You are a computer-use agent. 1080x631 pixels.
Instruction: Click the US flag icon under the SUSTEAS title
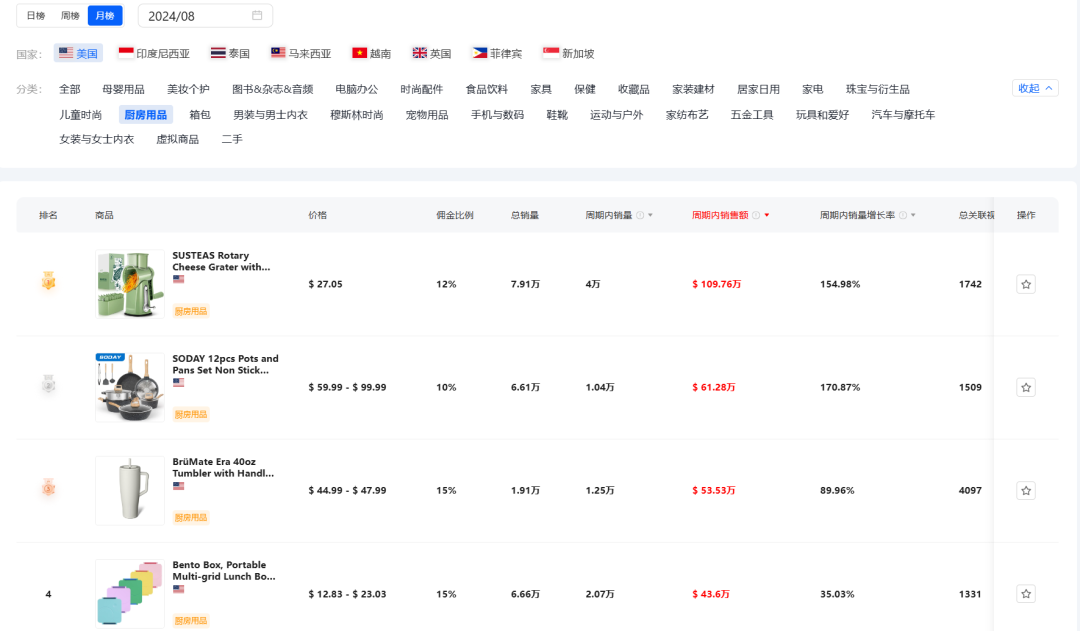click(178, 279)
